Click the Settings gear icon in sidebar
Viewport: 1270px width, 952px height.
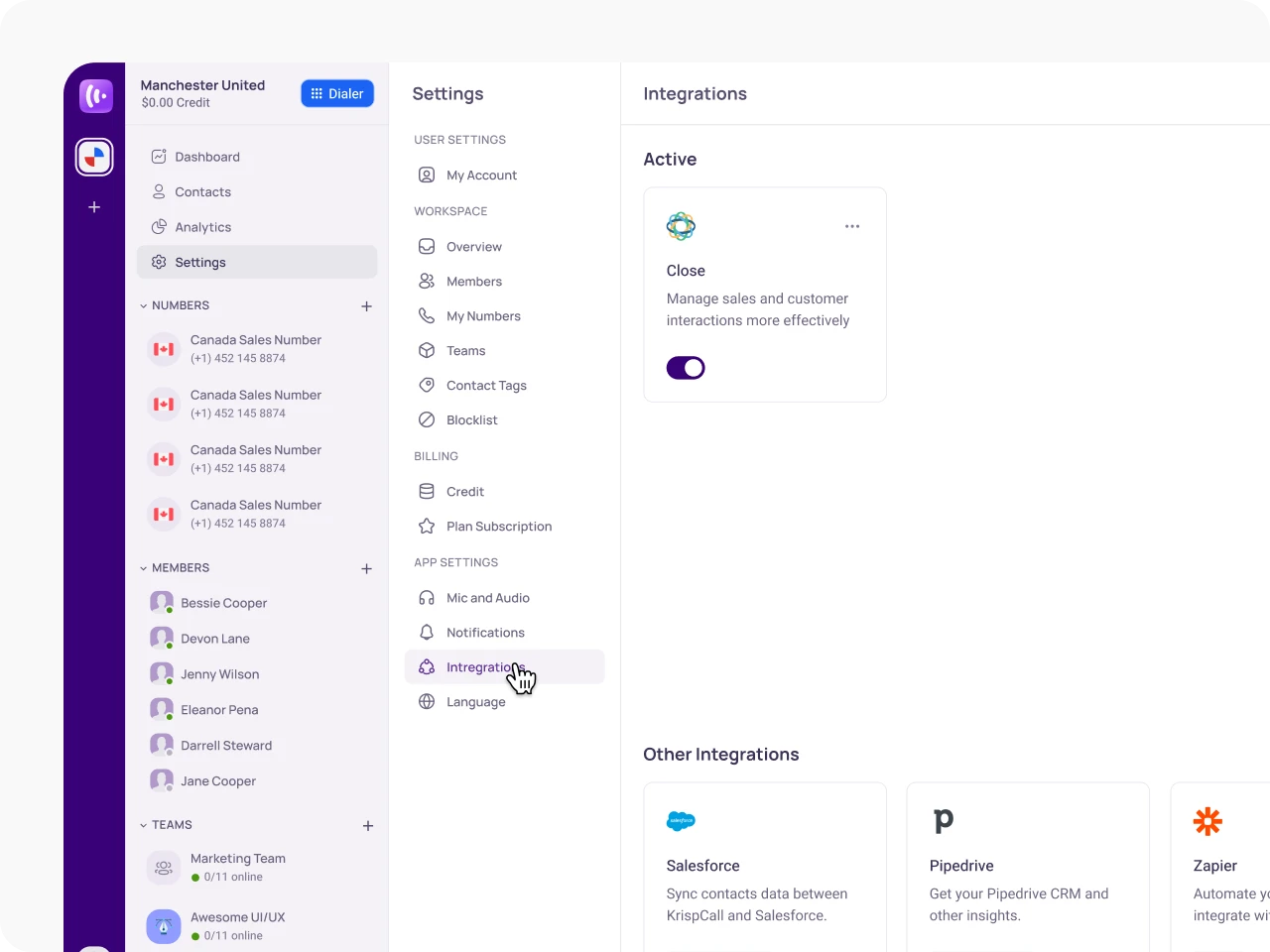[x=159, y=262]
